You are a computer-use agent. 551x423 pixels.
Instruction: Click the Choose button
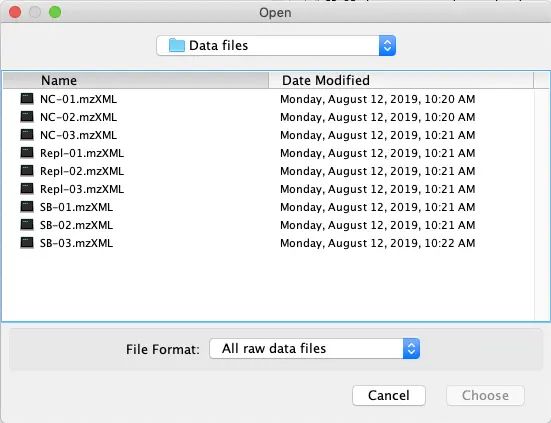click(485, 395)
